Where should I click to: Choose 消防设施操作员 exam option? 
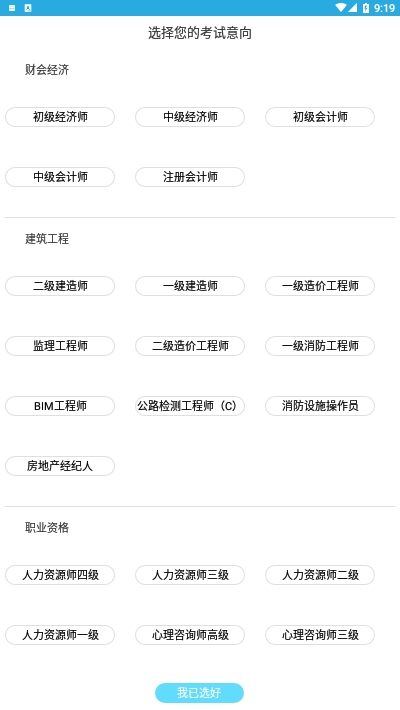[x=320, y=406]
